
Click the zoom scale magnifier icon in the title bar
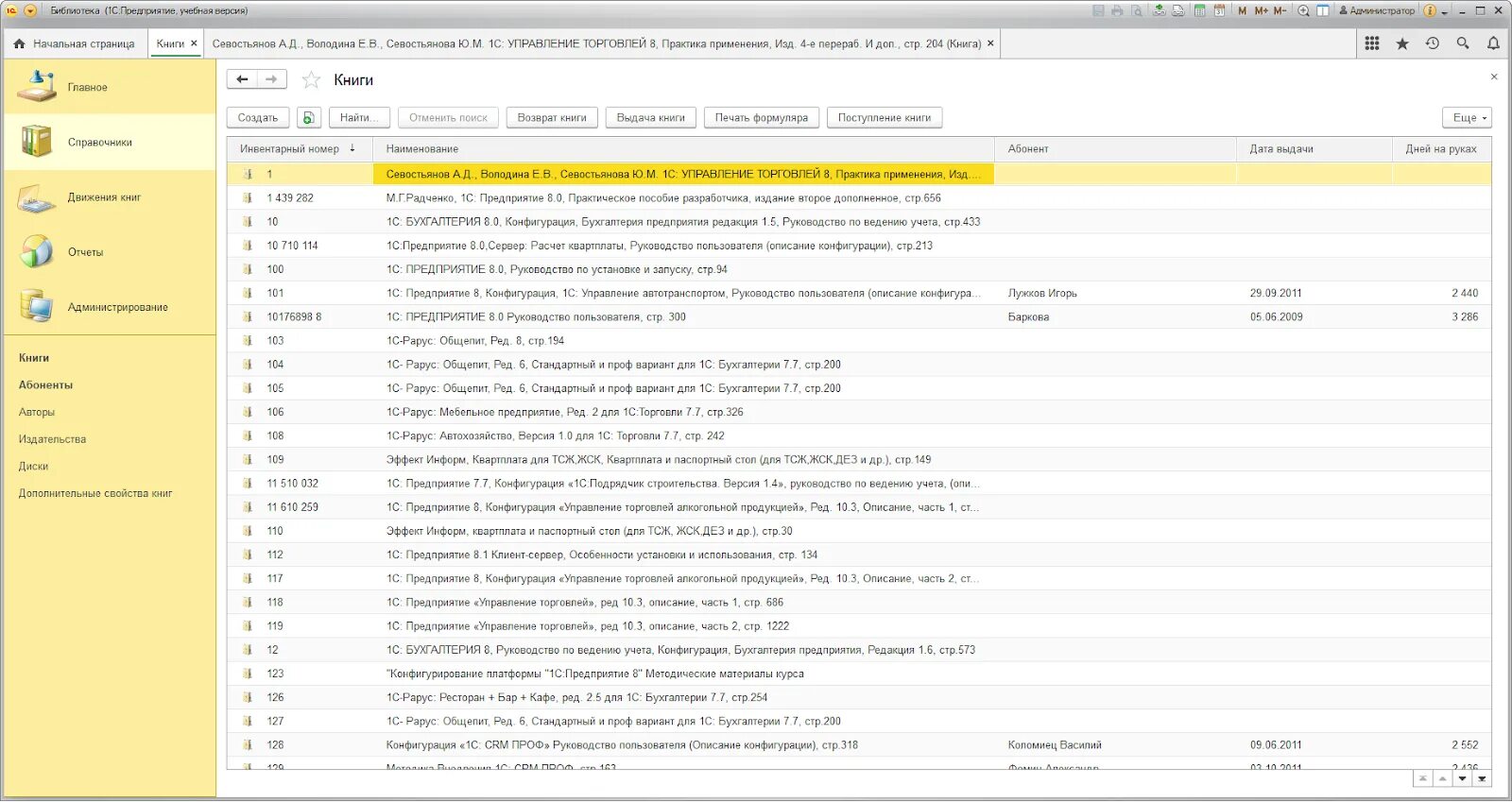tap(1303, 10)
